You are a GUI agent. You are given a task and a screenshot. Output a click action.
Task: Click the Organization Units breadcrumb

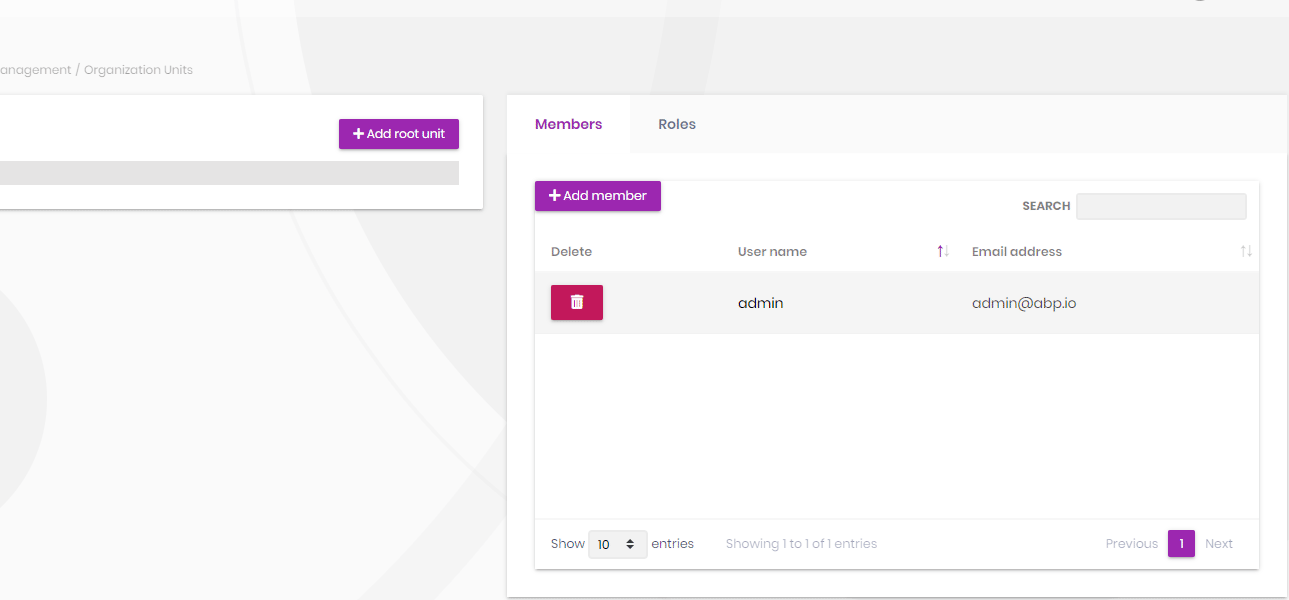[138, 70]
